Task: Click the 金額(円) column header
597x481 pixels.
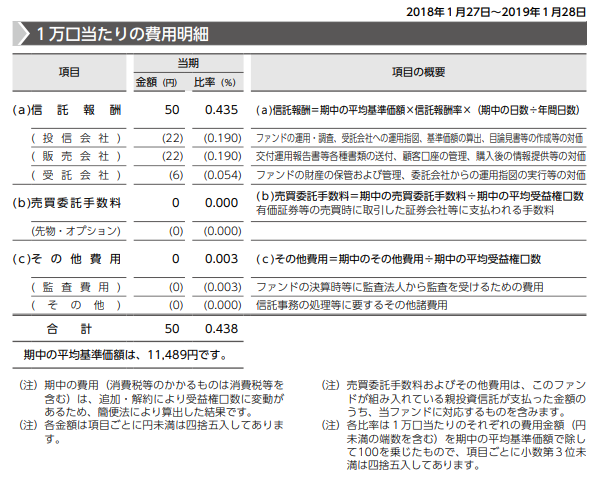Action: pyautogui.click(x=156, y=82)
